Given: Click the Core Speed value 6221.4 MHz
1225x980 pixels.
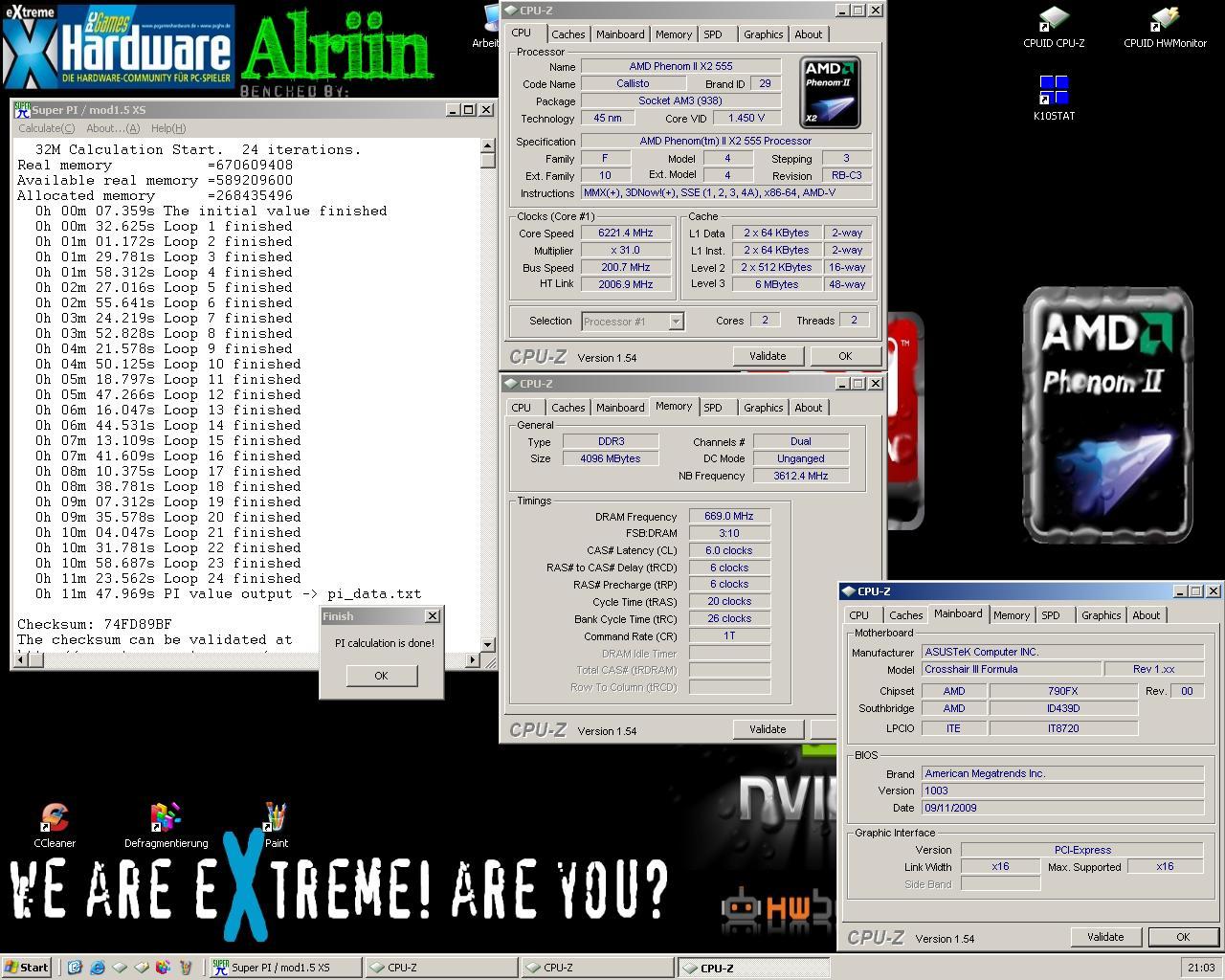Looking at the screenshot, I should [626, 233].
